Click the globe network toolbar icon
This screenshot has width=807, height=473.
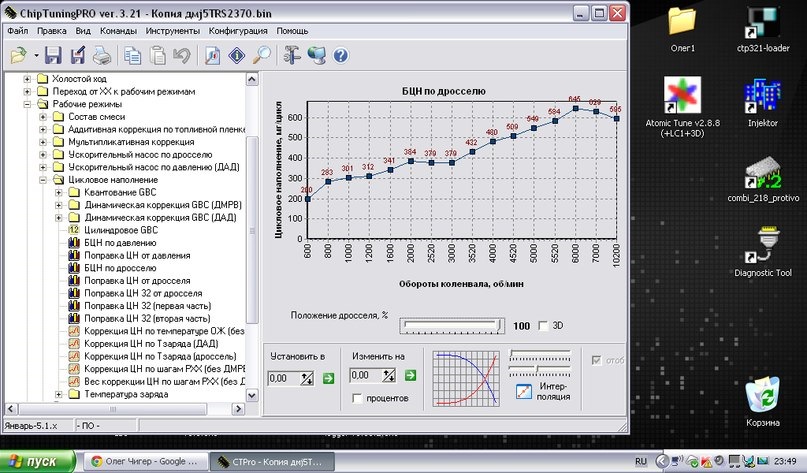tap(317, 55)
